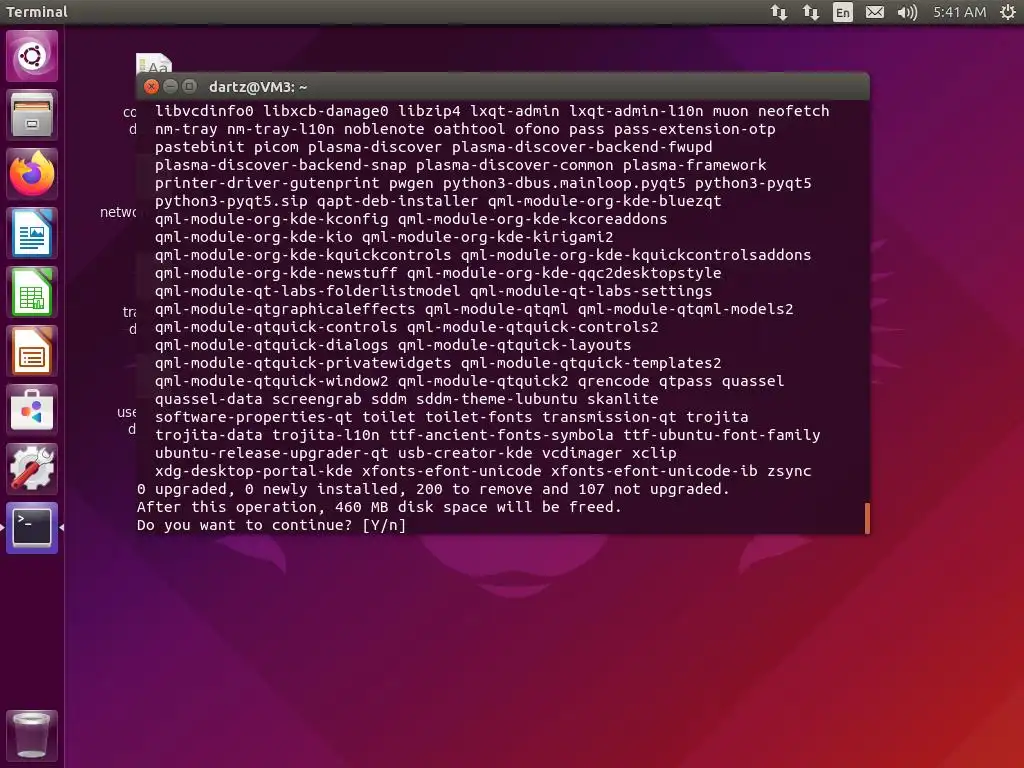Open the En keyboard layout indicator

click(x=842, y=12)
